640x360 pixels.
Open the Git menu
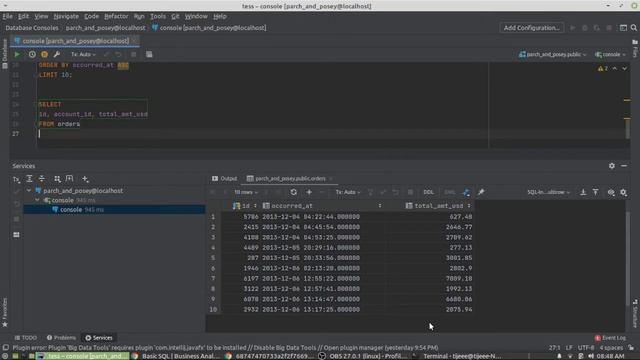(x=175, y=16)
